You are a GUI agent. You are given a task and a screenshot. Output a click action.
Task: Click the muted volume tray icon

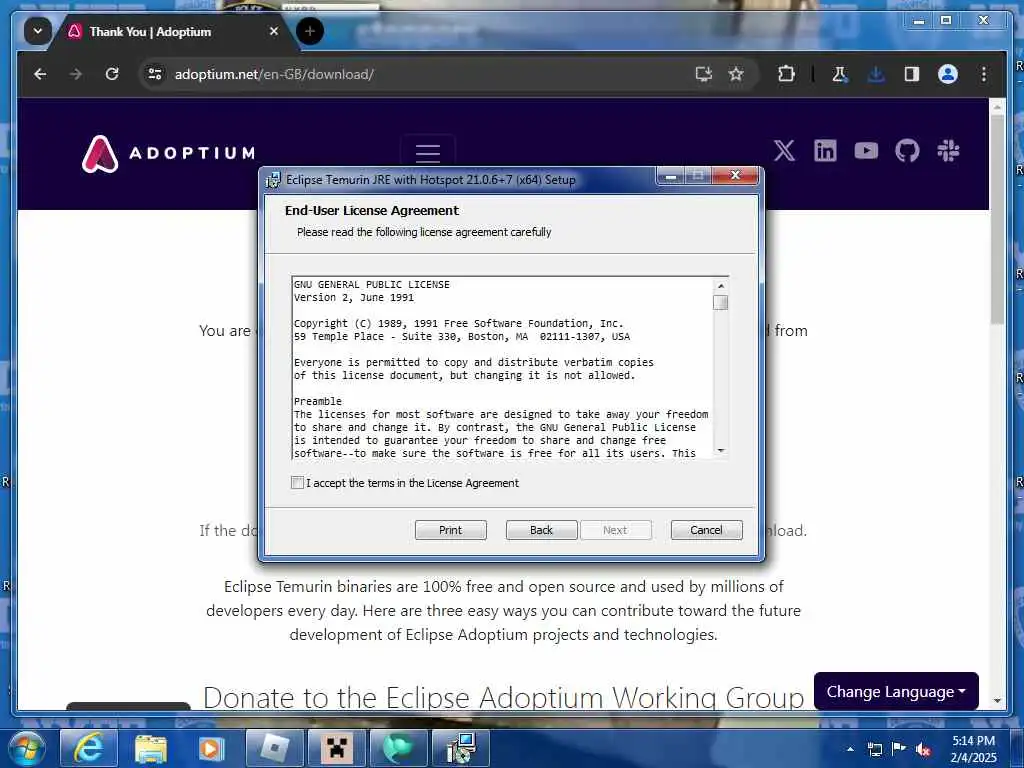(923, 749)
